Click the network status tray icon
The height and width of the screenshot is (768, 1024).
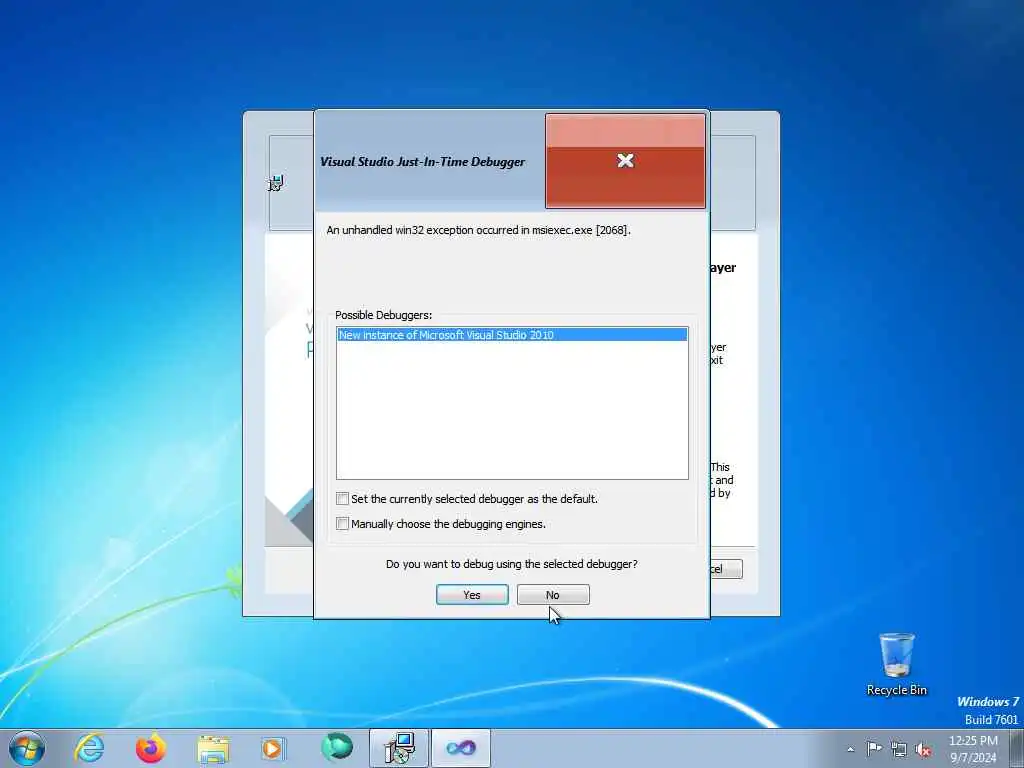tap(899, 749)
